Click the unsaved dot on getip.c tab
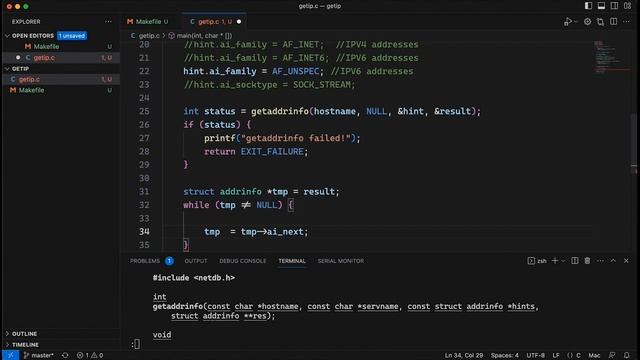Viewport: 640px width, 360px height. point(239,22)
